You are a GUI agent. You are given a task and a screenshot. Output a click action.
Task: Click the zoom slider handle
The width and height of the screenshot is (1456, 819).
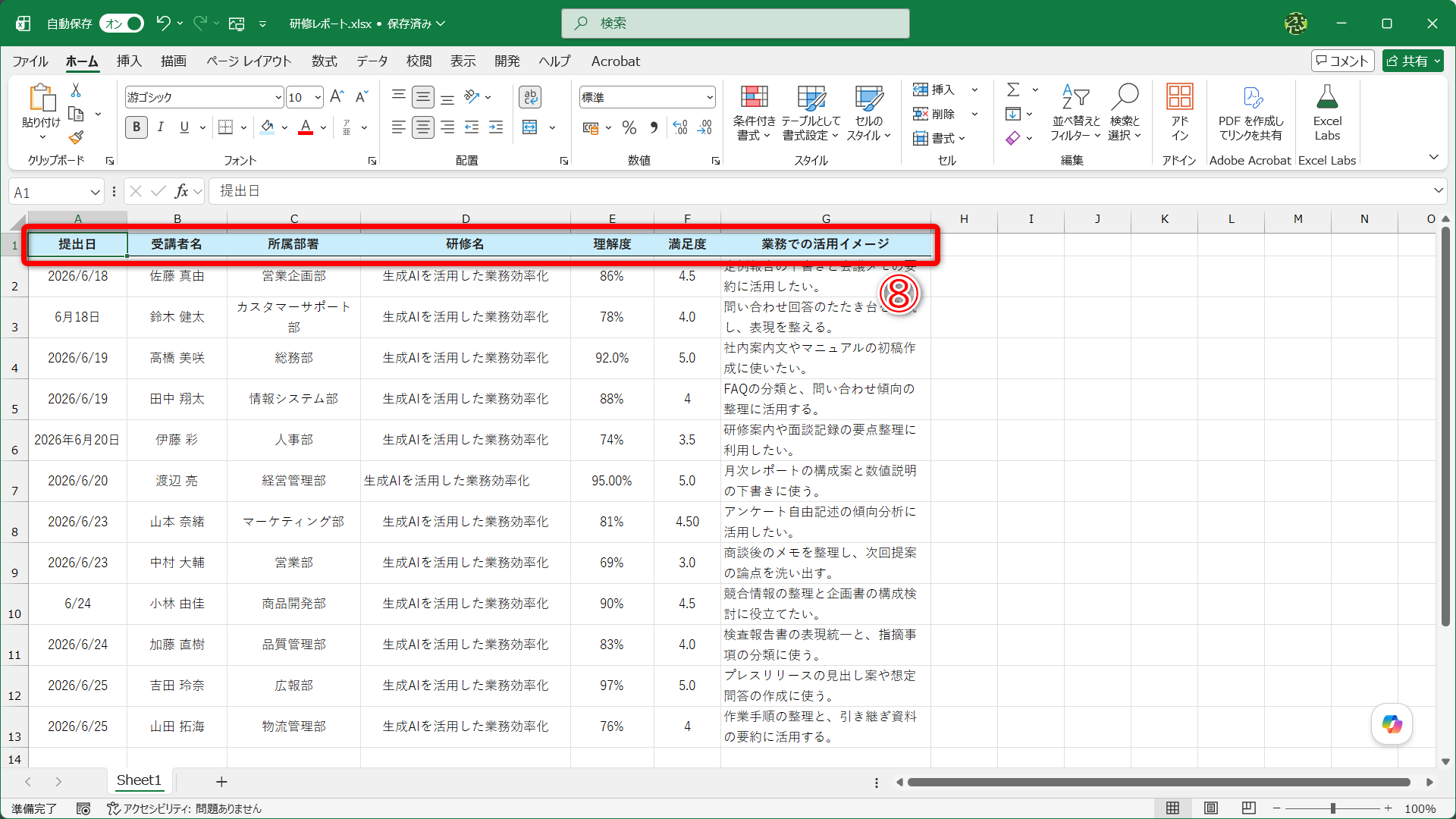coord(1332,808)
